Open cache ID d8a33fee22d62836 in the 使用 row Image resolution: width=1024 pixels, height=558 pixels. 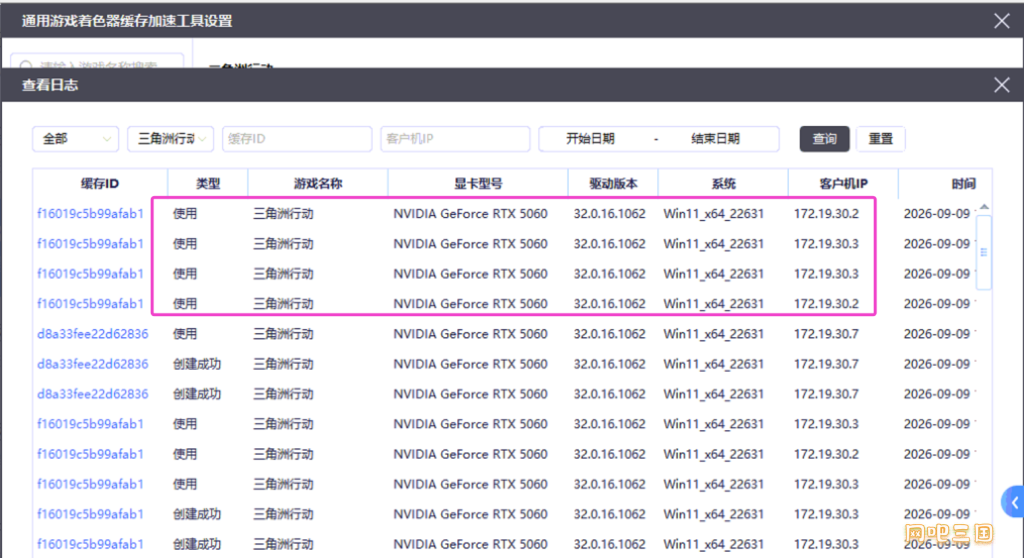(93, 334)
